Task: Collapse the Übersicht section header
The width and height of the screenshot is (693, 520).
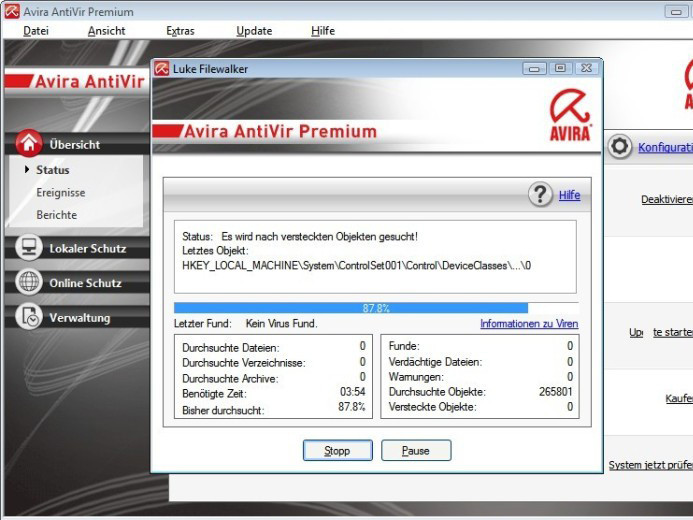Action: pyautogui.click(x=75, y=144)
